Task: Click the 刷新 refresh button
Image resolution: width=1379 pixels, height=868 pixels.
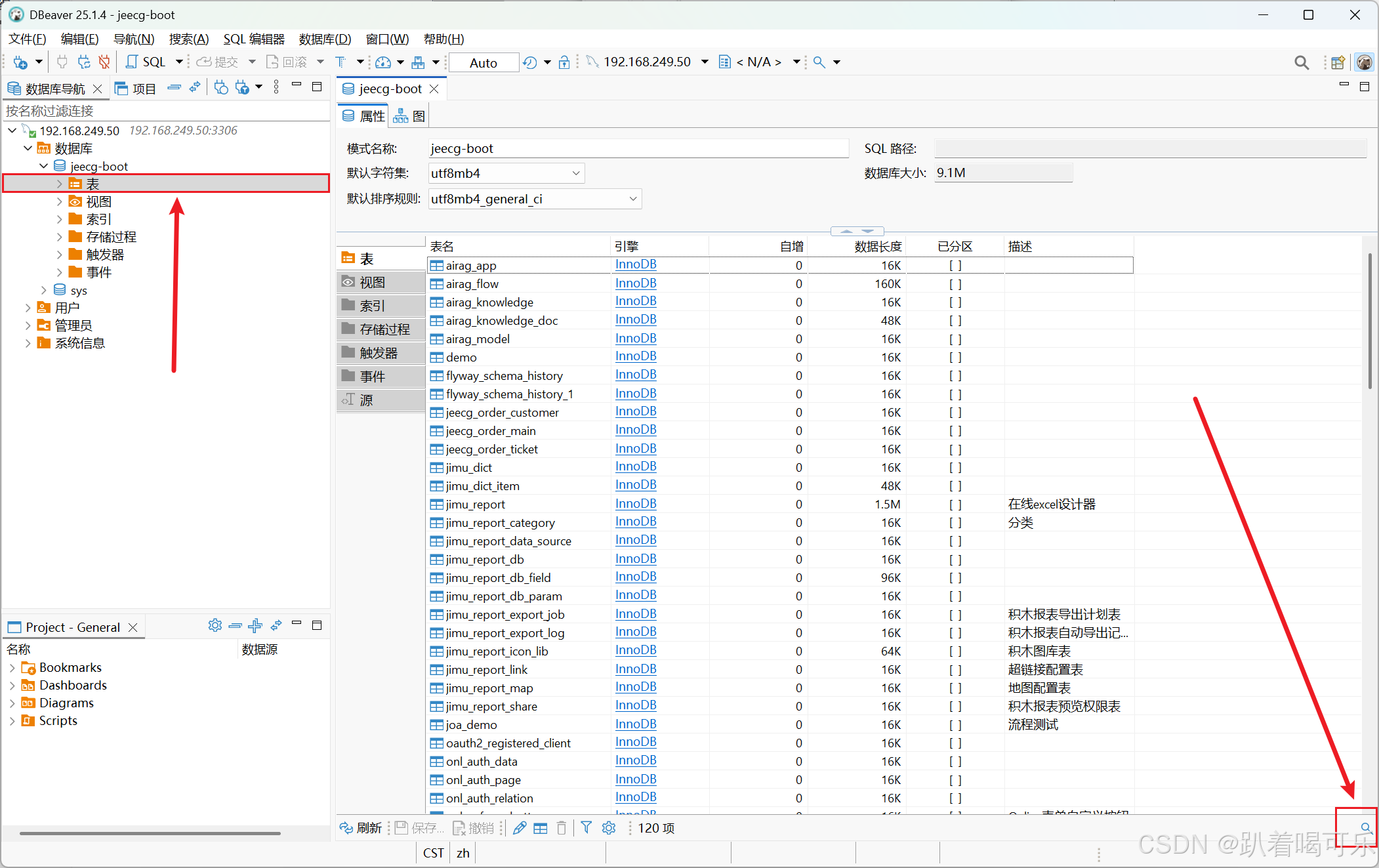Action: click(360, 828)
